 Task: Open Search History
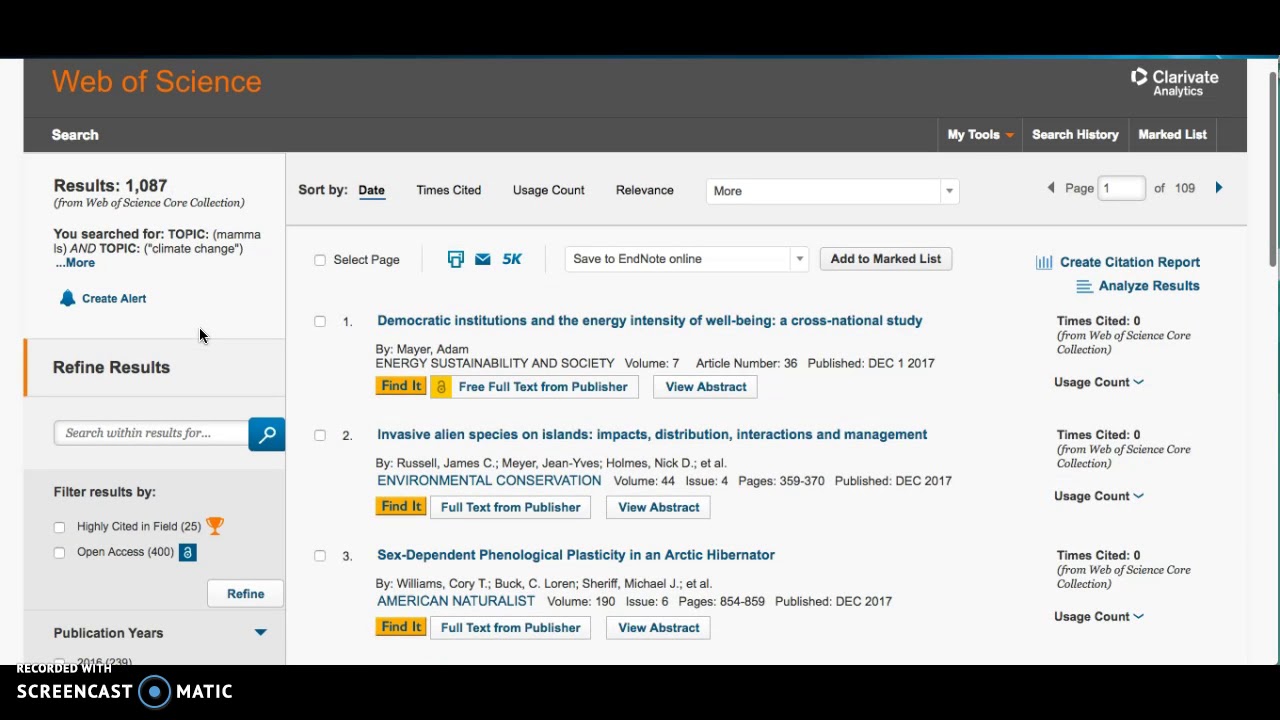[1075, 134]
